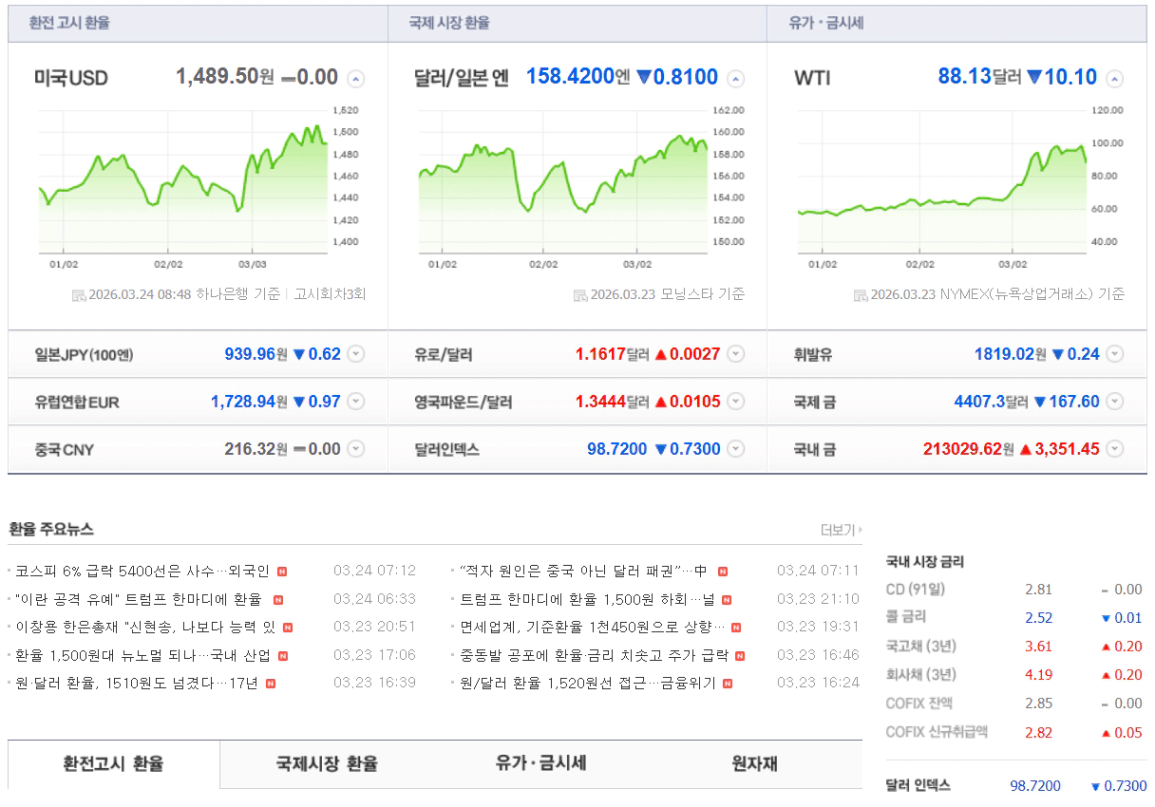Expand the 유럽연합 EUR row
This screenshot has width=1155, height=807.
(356, 401)
